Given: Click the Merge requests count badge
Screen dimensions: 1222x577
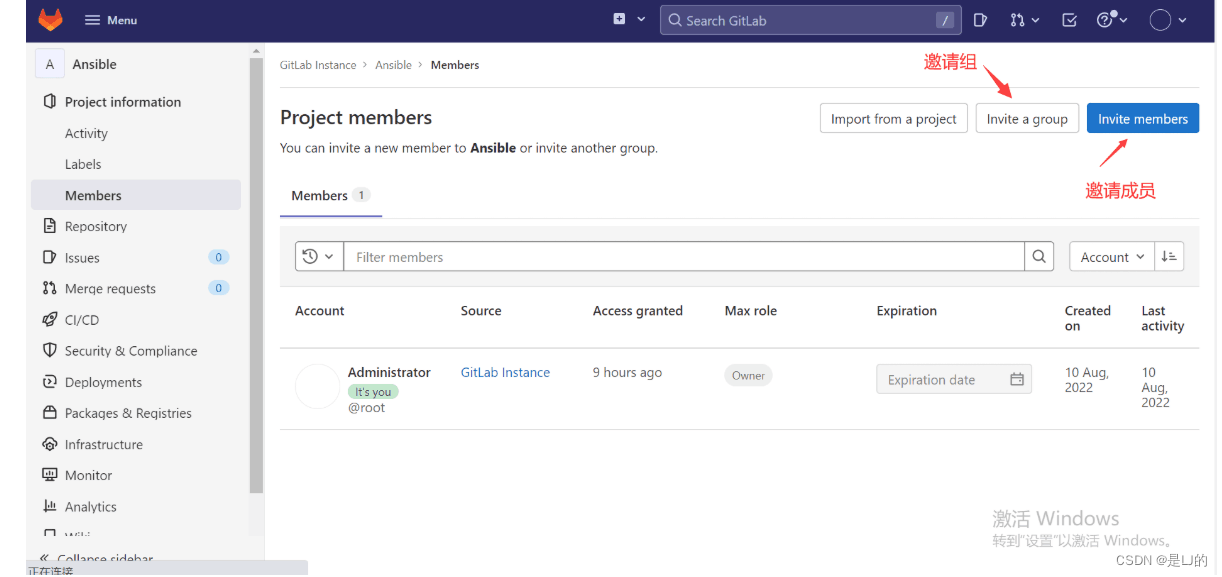Looking at the screenshot, I should (x=219, y=288).
